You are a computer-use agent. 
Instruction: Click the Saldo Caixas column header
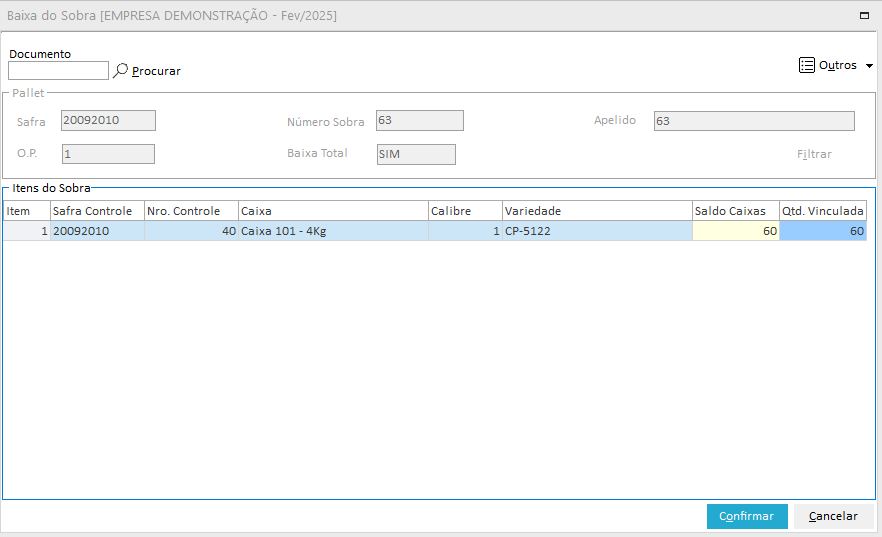(x=736, y=211)
